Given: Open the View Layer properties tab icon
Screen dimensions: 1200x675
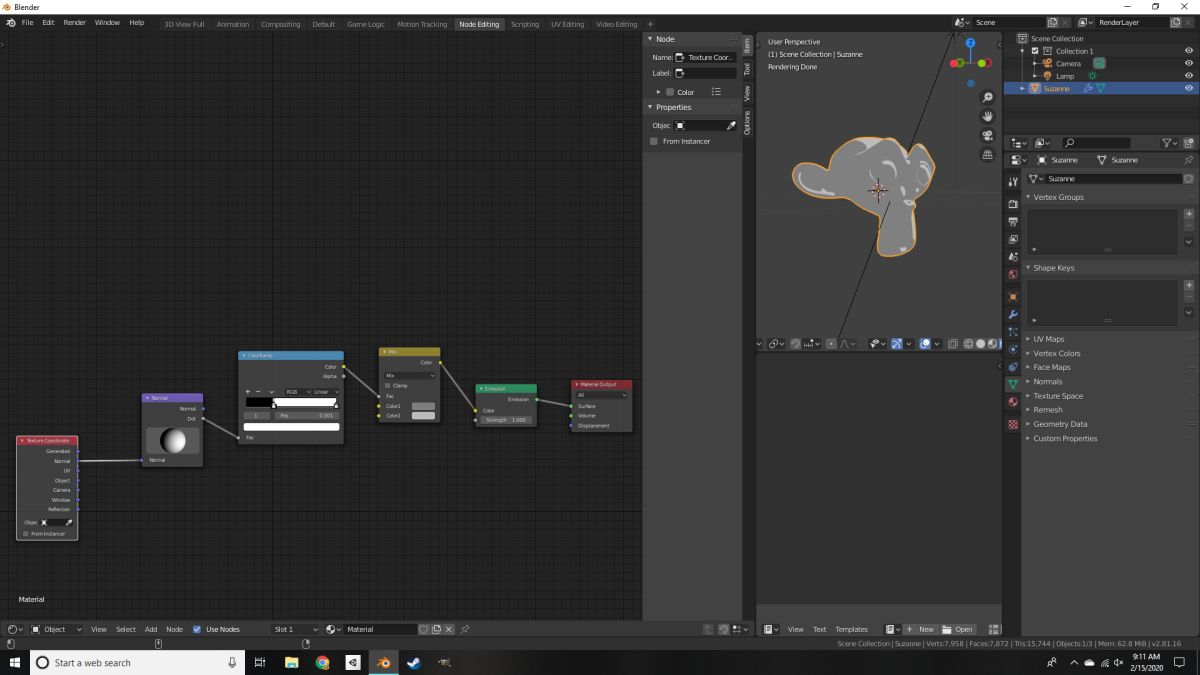Looking at the screenshot, I should click(x=1013, y=239).
